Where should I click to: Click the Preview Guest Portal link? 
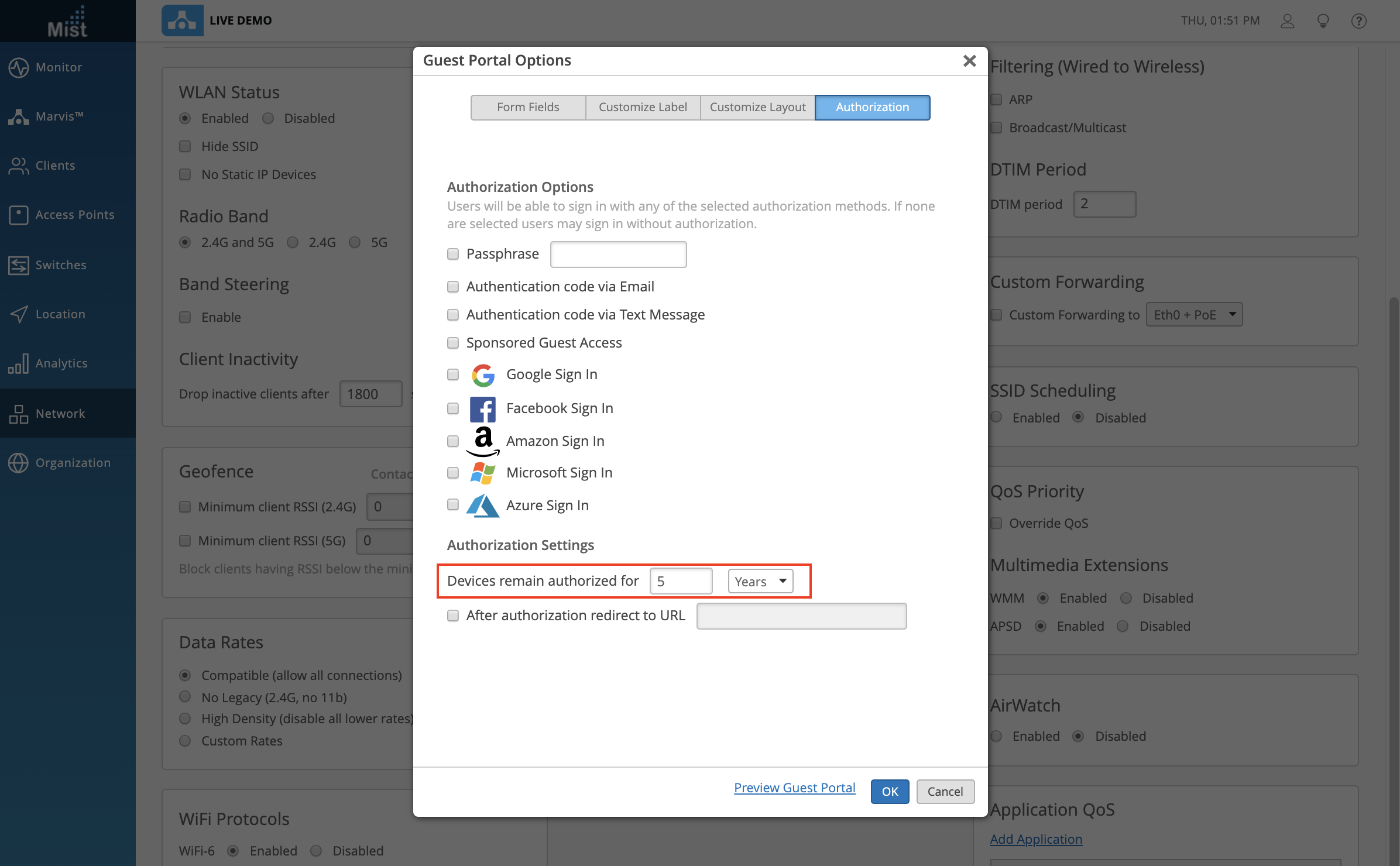pos(794,788)
